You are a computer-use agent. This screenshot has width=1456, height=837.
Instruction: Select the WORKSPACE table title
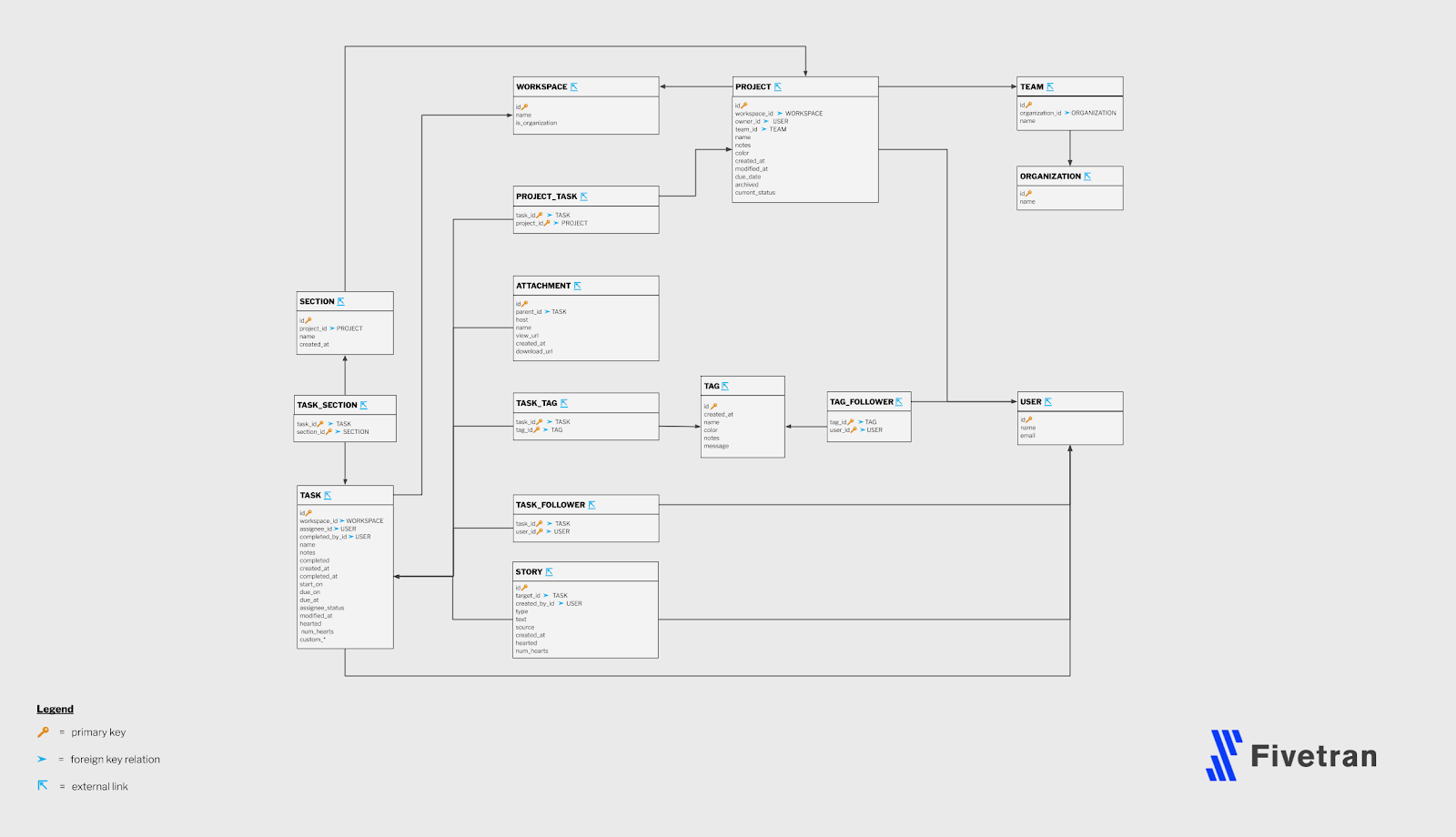541,87
